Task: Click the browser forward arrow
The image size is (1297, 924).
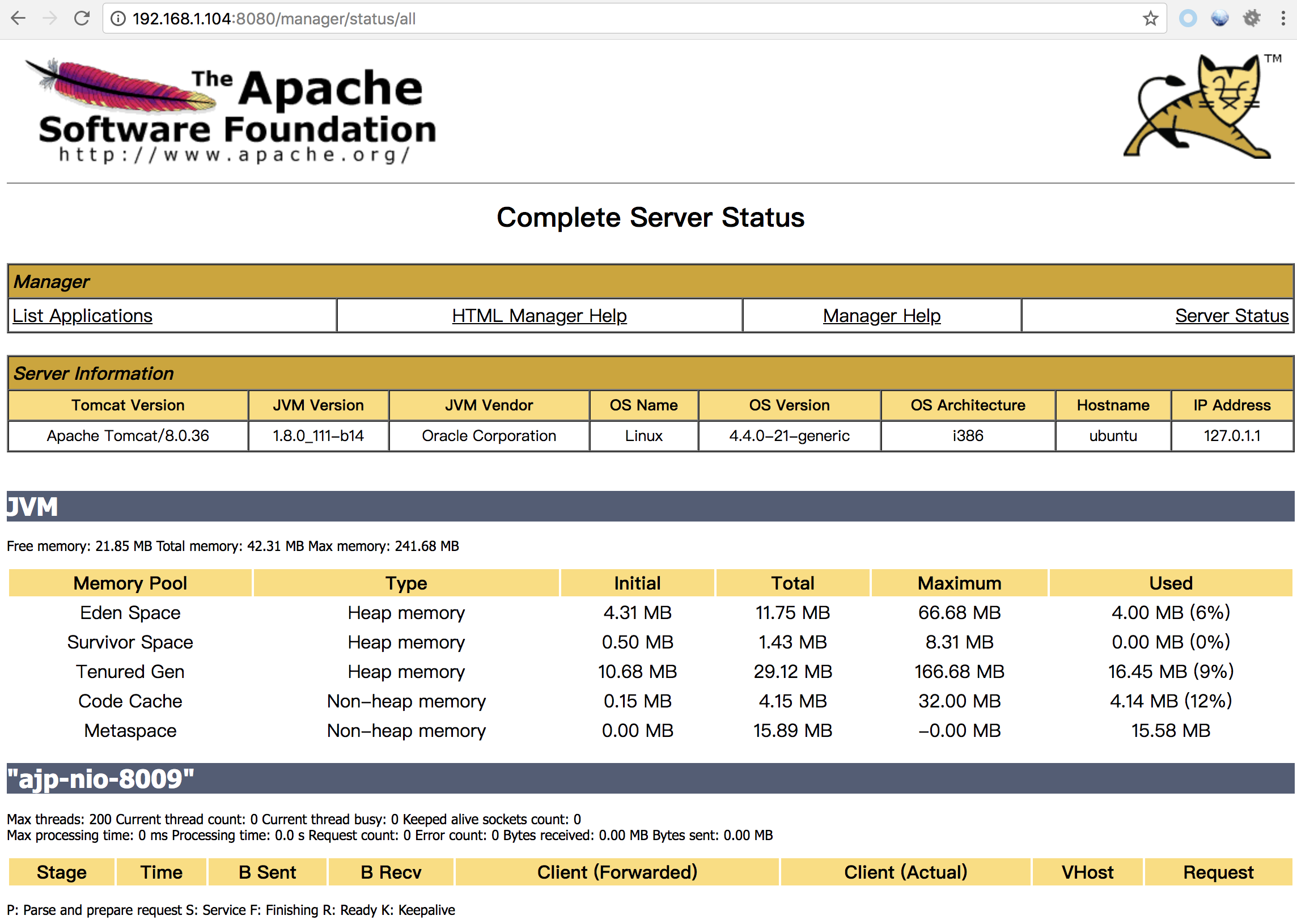Action: tap(50, 19)
